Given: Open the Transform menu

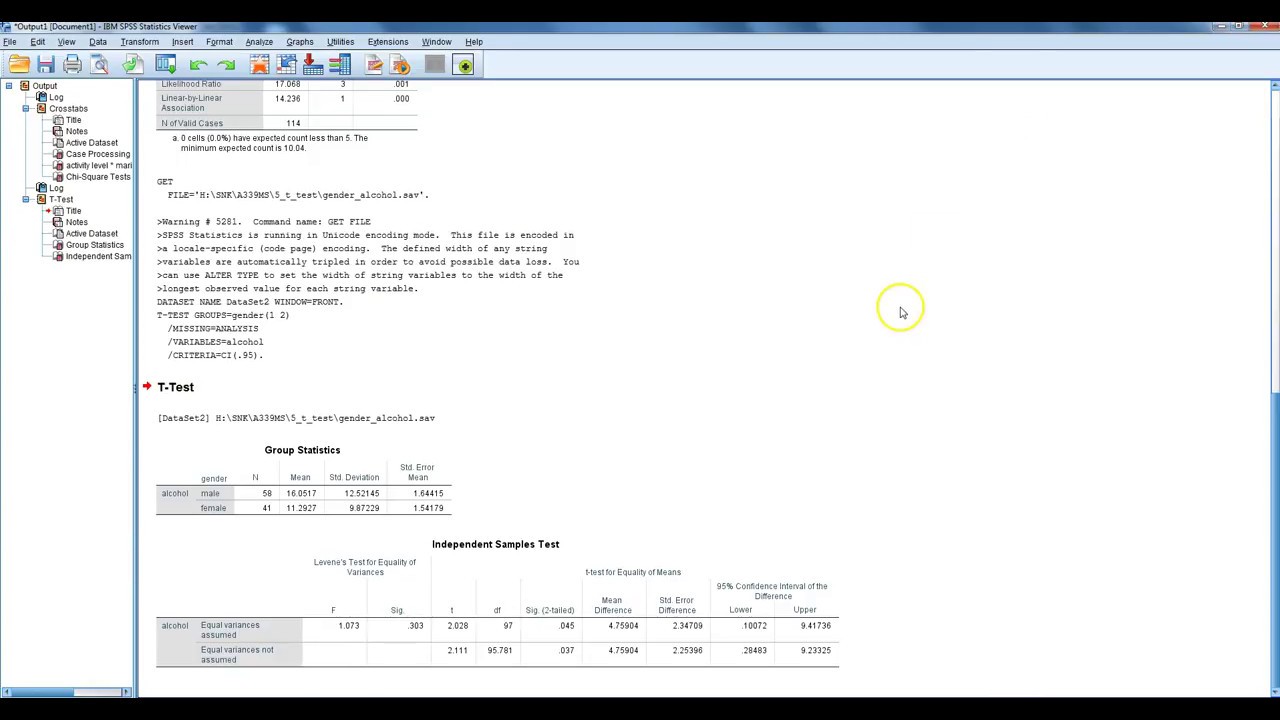Looking at the screenshot, I should (x=139, y=42).
